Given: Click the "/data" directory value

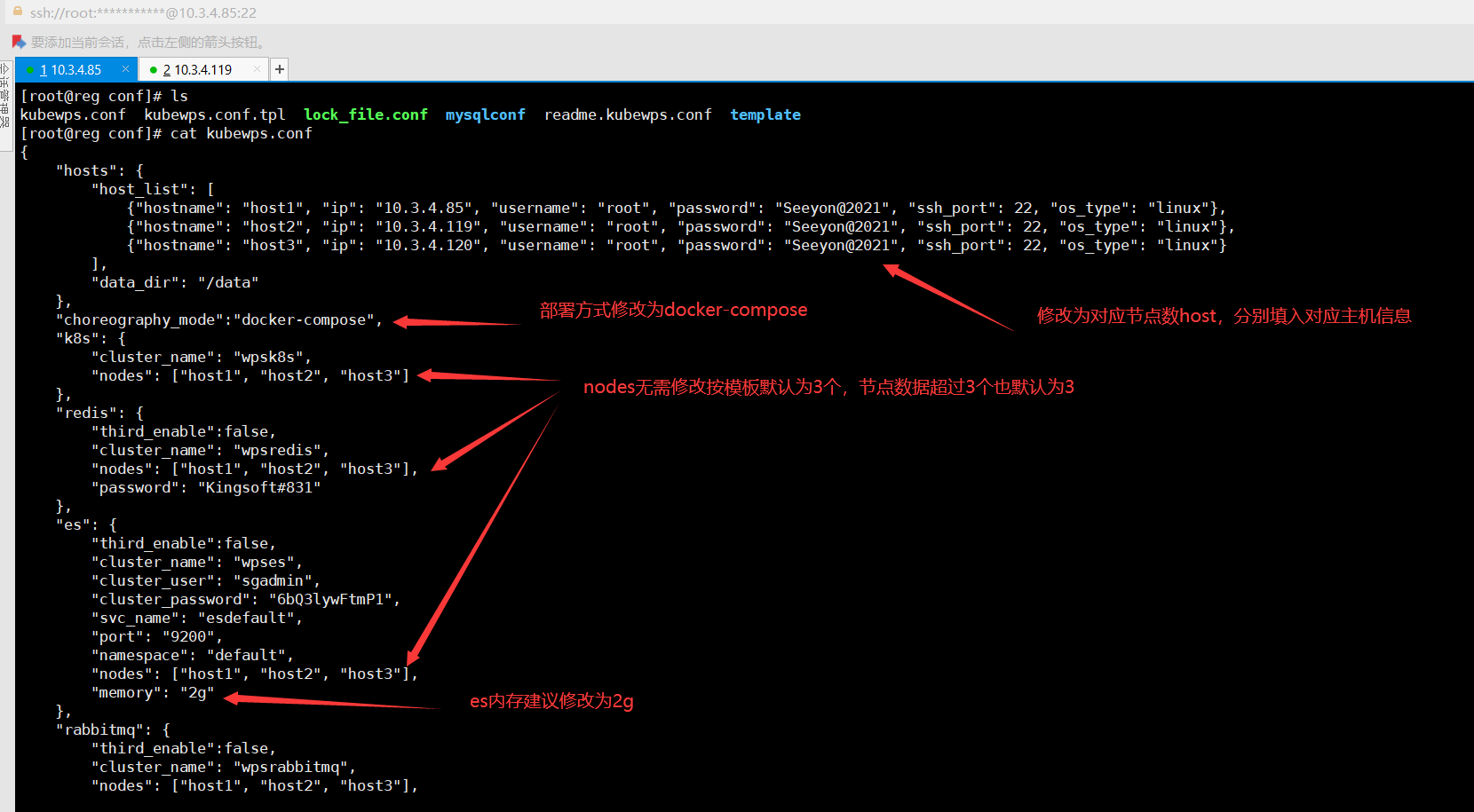Looking at the screenshot, I should [x=228, y=282].
